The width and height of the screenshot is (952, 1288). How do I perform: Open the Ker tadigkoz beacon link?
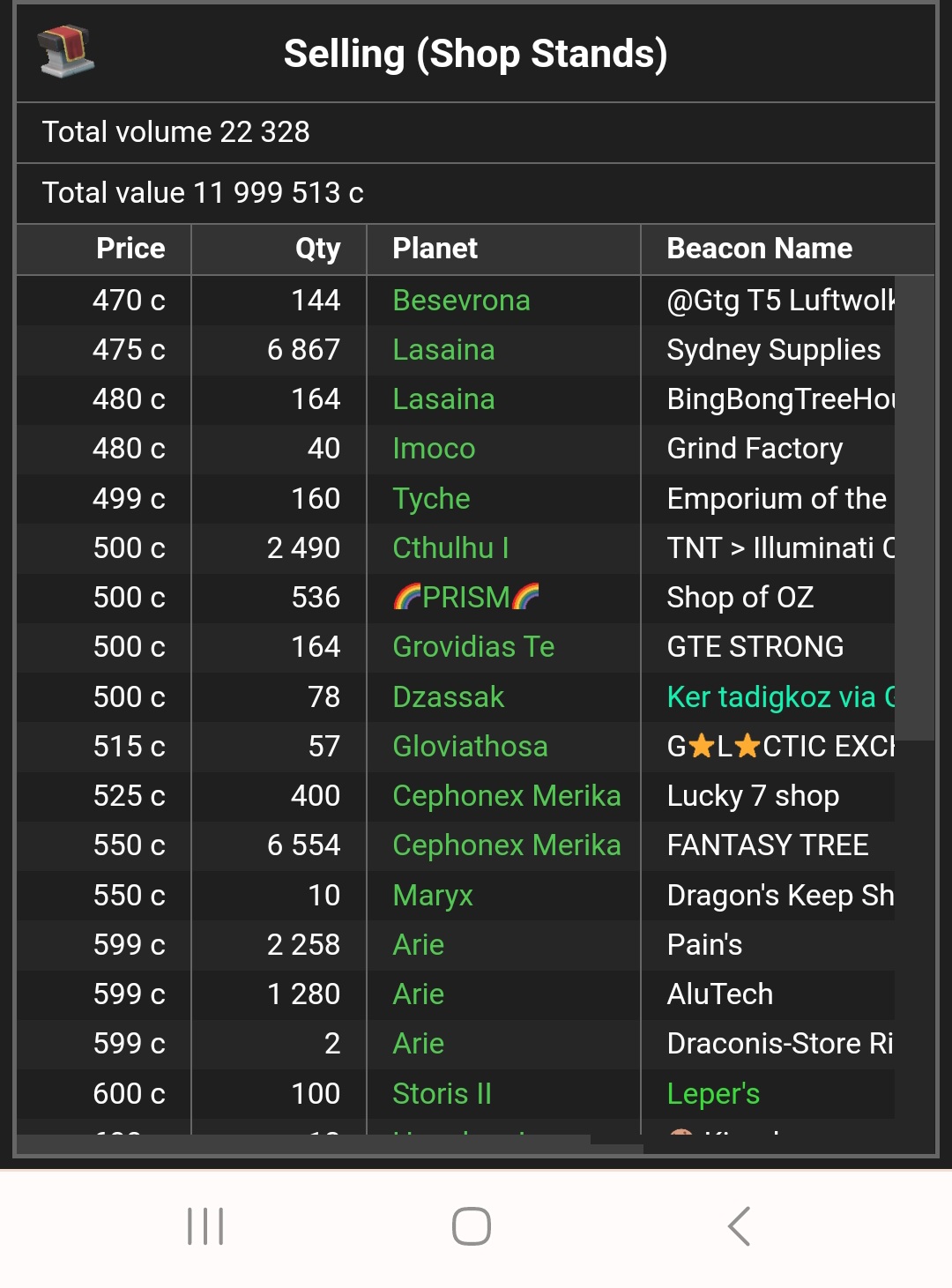pos(781,697)
